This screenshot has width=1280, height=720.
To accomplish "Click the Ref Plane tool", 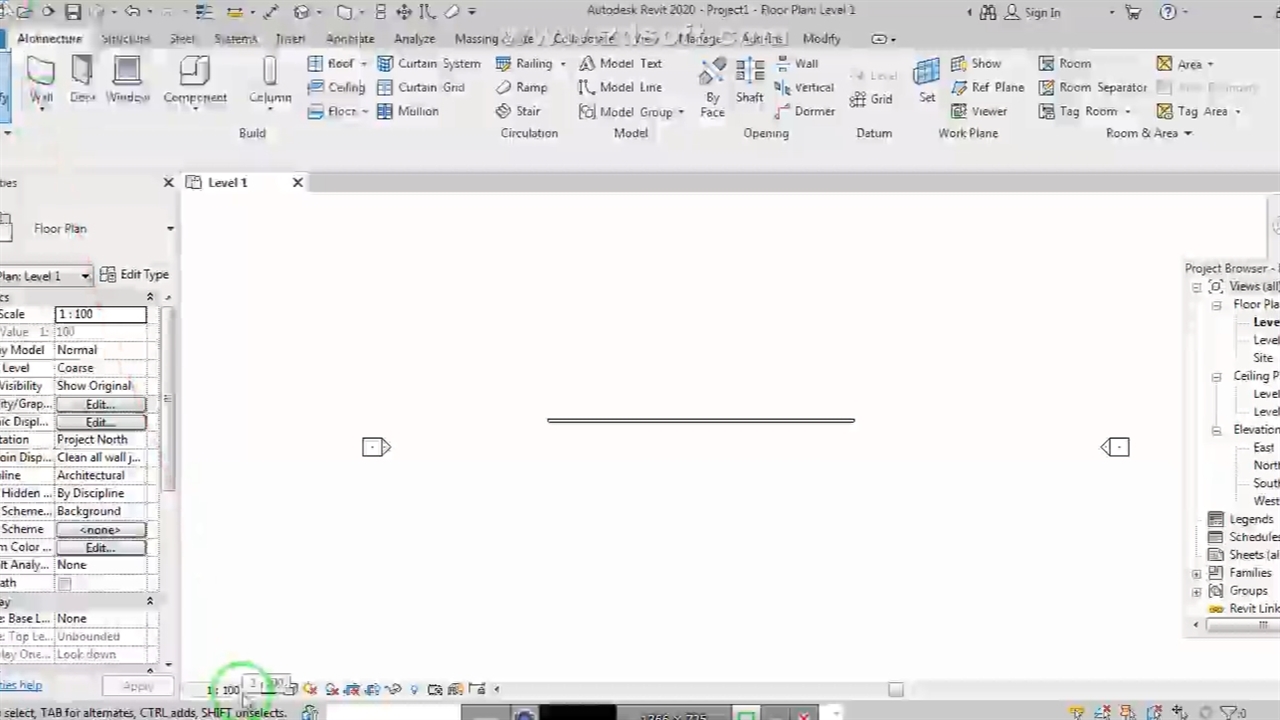I will [x=987, y=87].
